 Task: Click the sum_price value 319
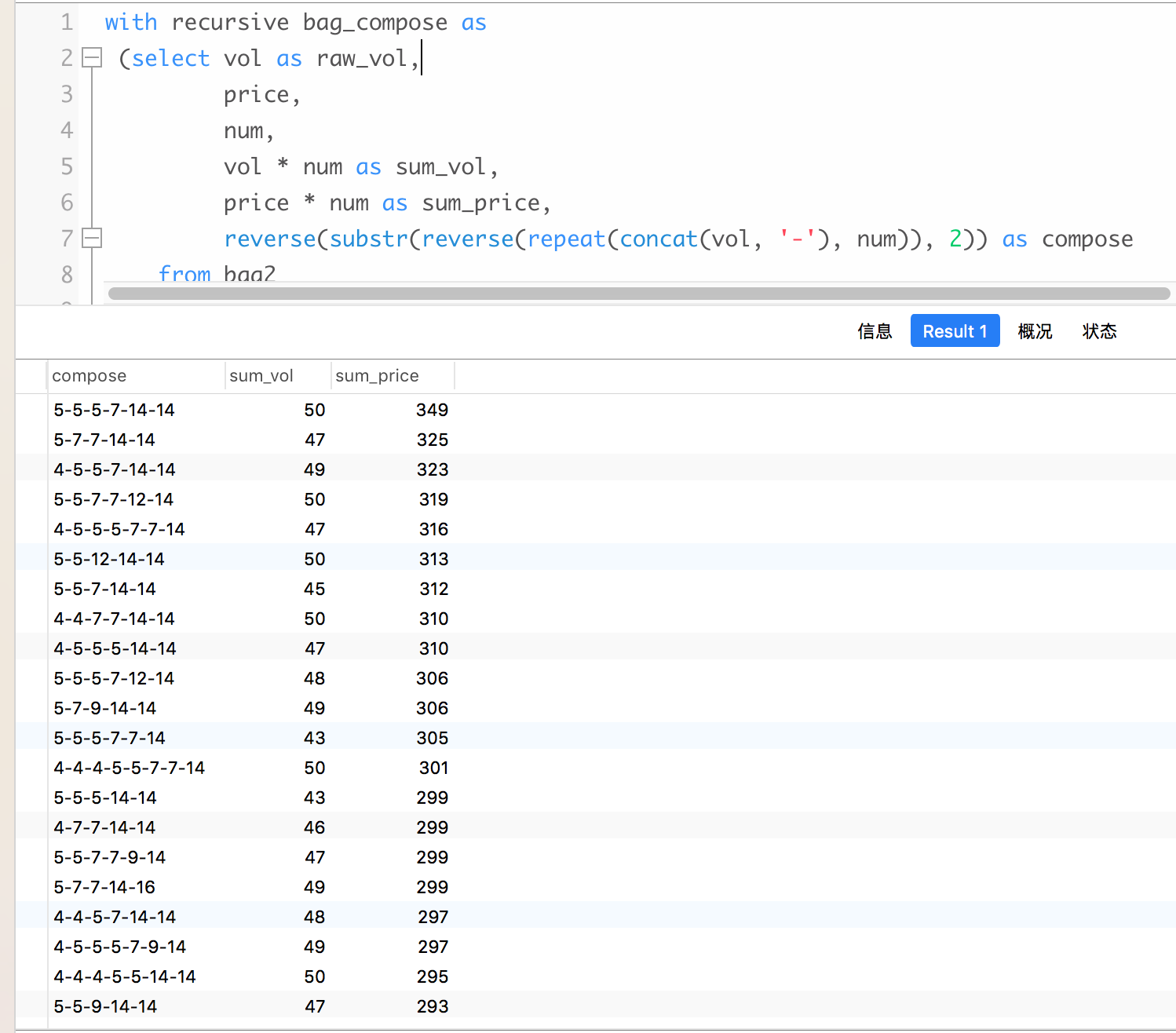(x=433, y=499)
